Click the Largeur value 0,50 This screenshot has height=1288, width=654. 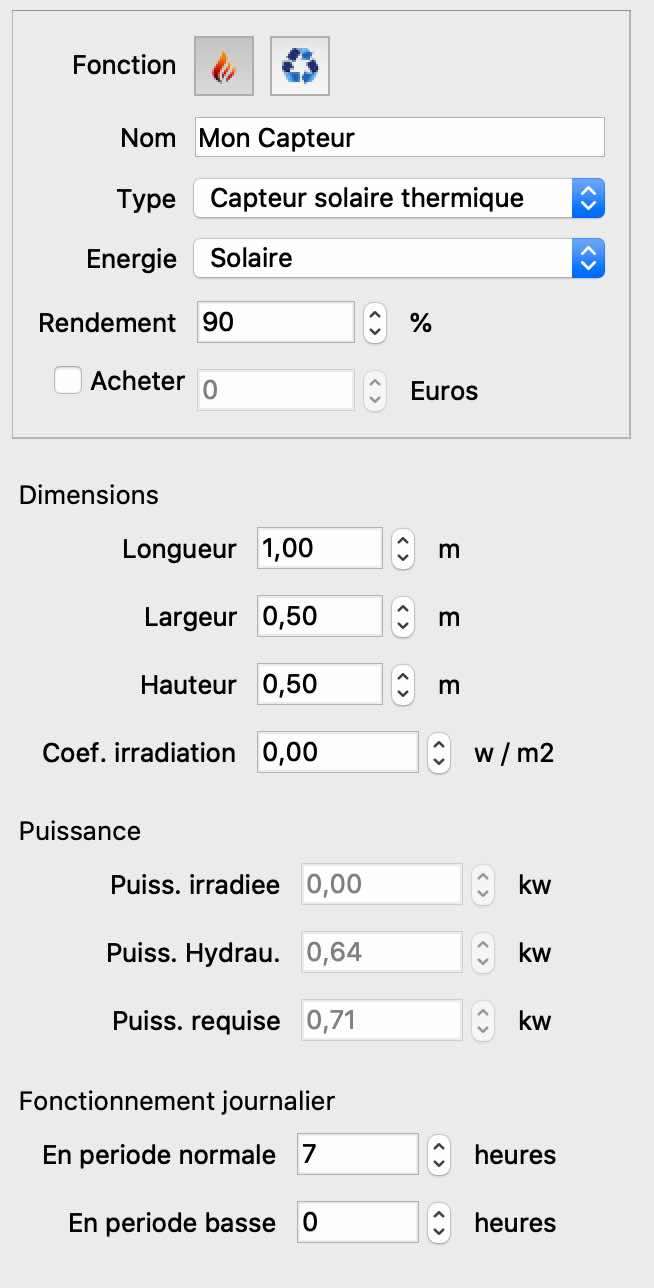coord(318,616)
